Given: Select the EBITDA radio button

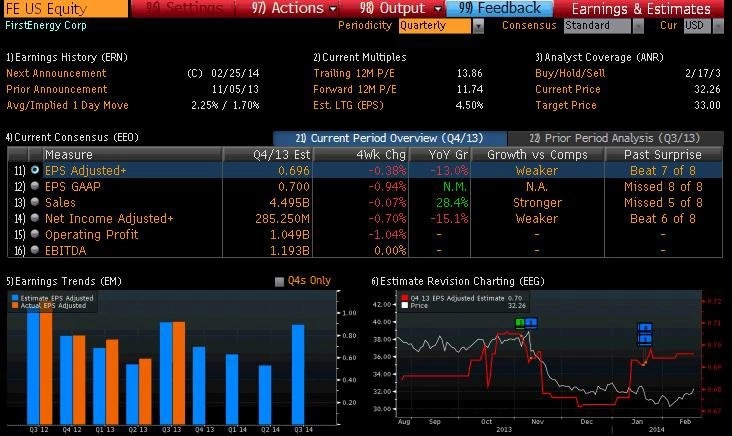Looking at the screenshot, I should [35, 250].
